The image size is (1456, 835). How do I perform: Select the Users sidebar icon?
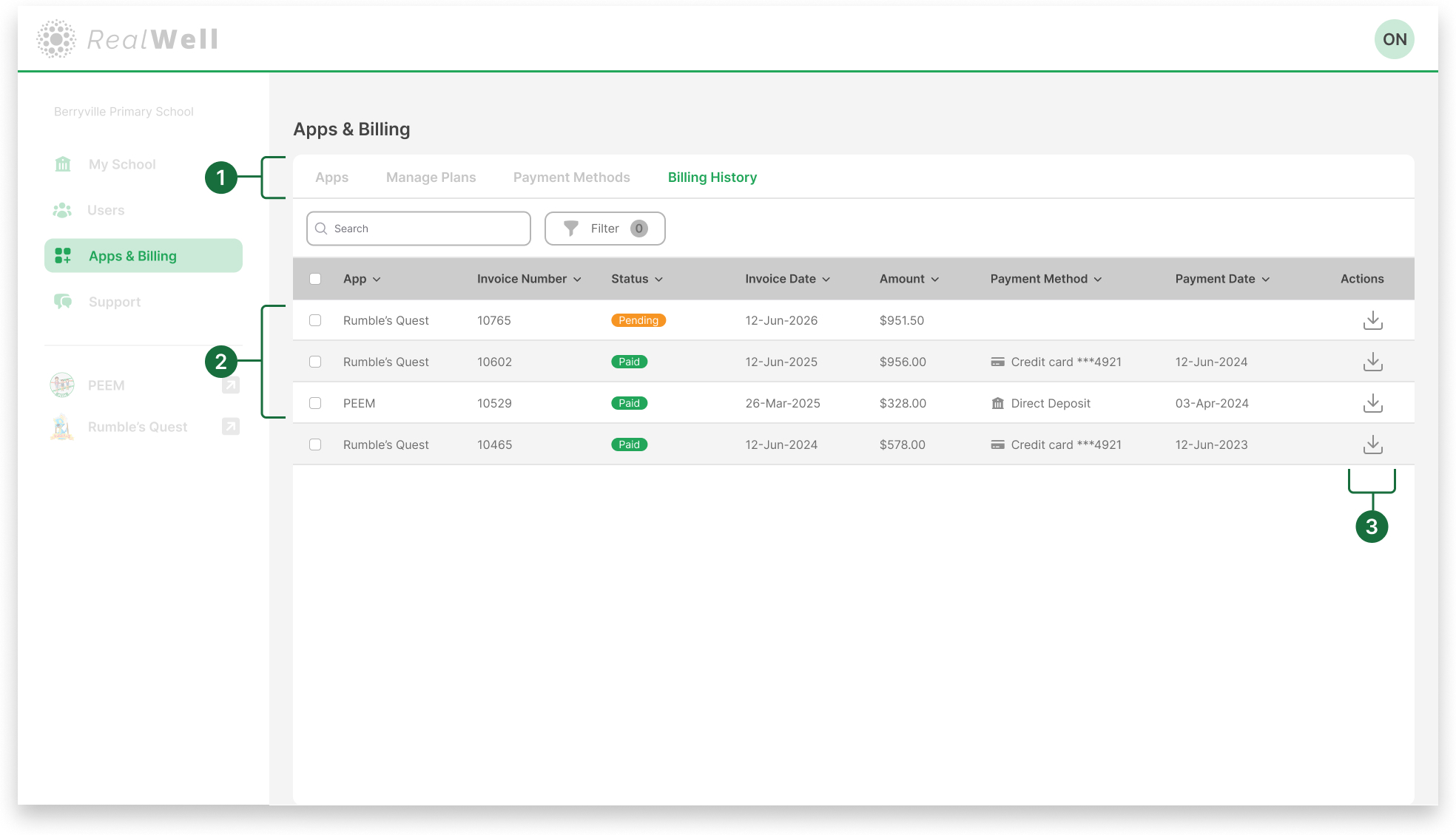click(x=63, y=210)
